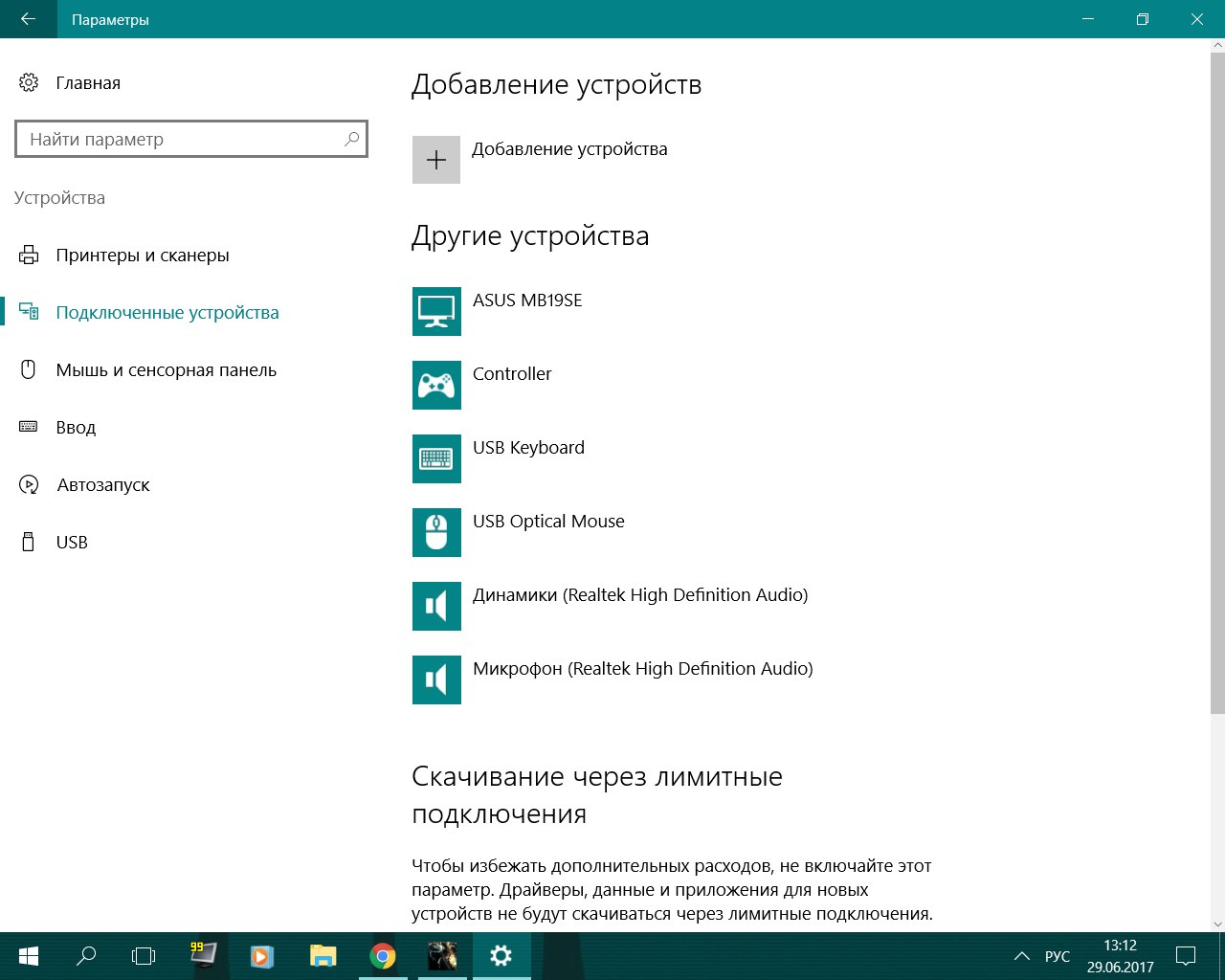The height and width of the screenshot is (980, 1225).
Task: Open the Автозапуск section
Action: click(103, 485)
